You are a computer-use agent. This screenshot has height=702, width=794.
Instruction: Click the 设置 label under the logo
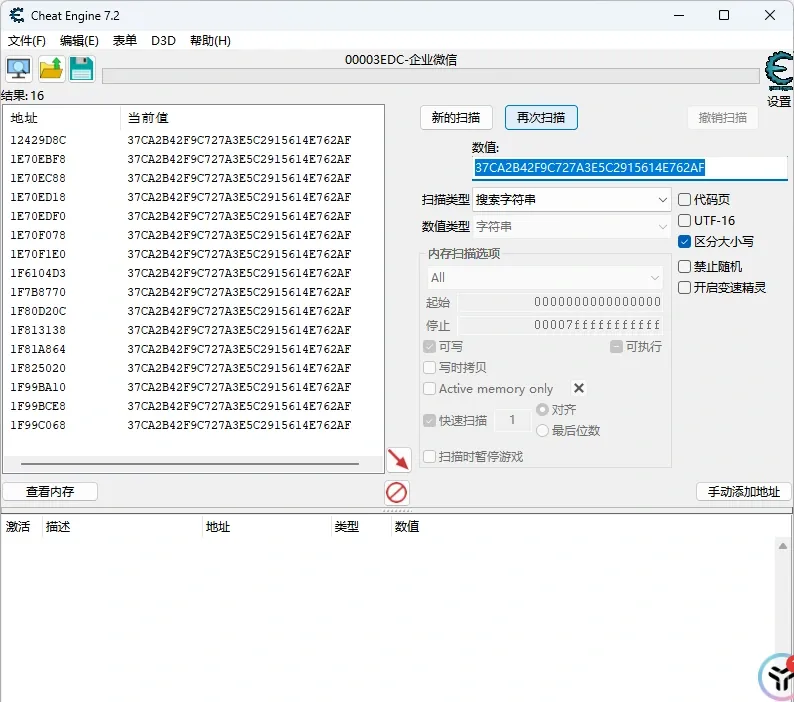point(778,101)
